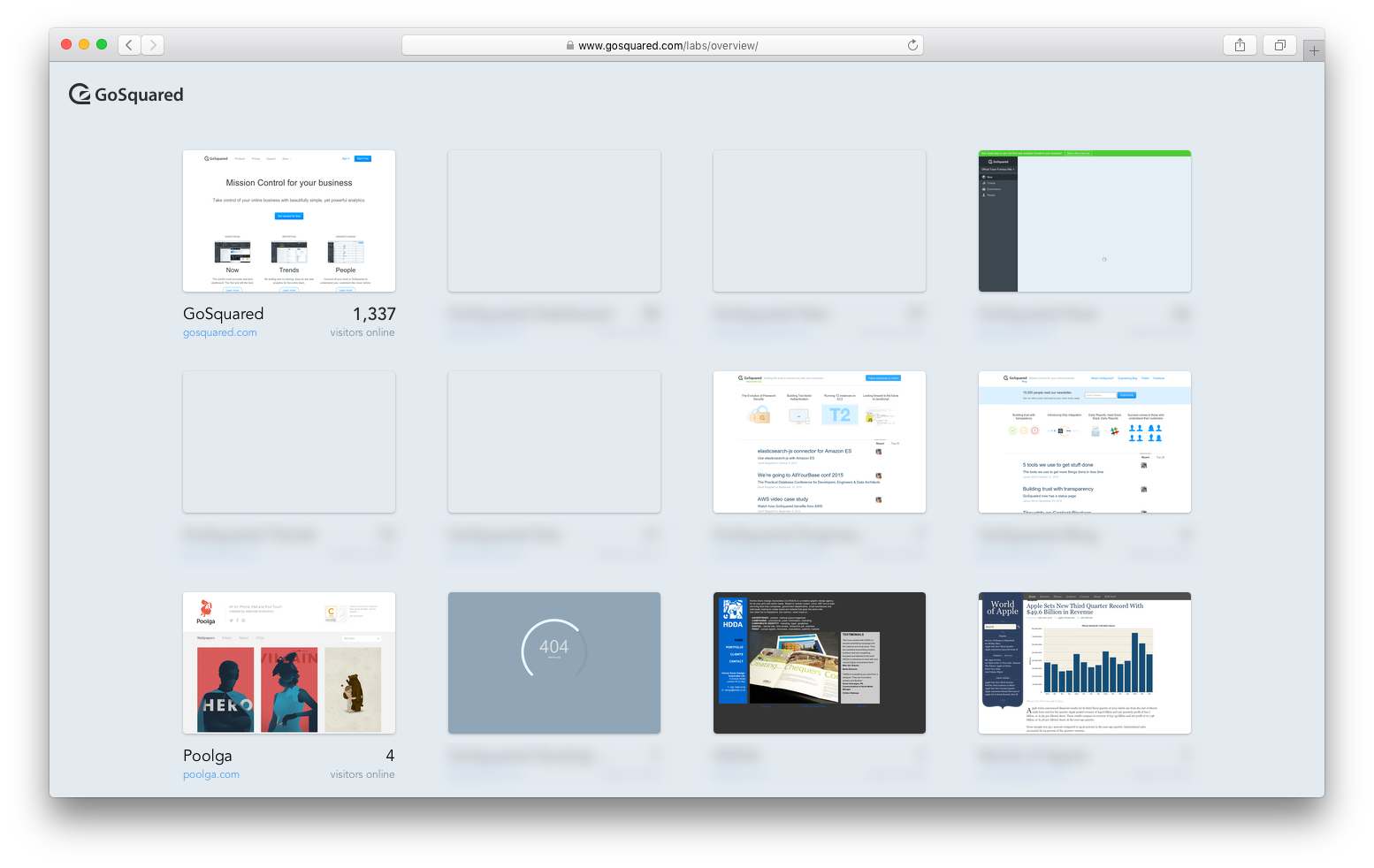Click the www.gosquared.com address bar
The image size is (1374, 868).
point(662,45)
